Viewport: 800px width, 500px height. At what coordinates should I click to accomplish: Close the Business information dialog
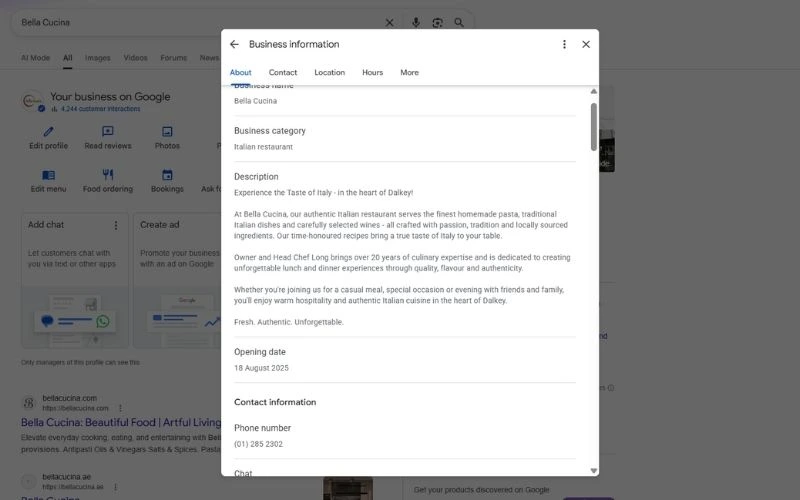pos(586,44)
